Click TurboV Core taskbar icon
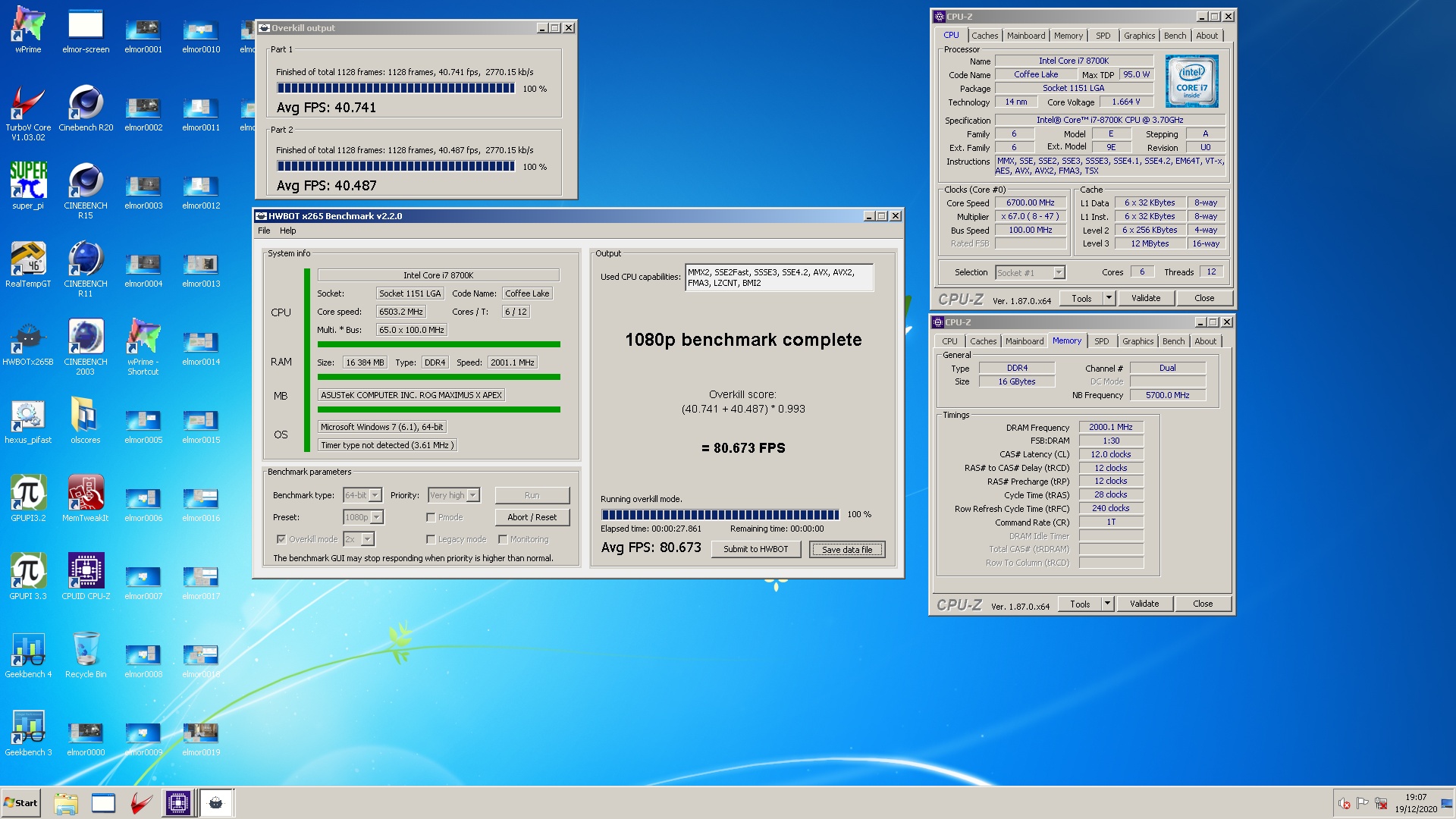This screenshot has height=819, width=1456. click(x=140, y=803)
